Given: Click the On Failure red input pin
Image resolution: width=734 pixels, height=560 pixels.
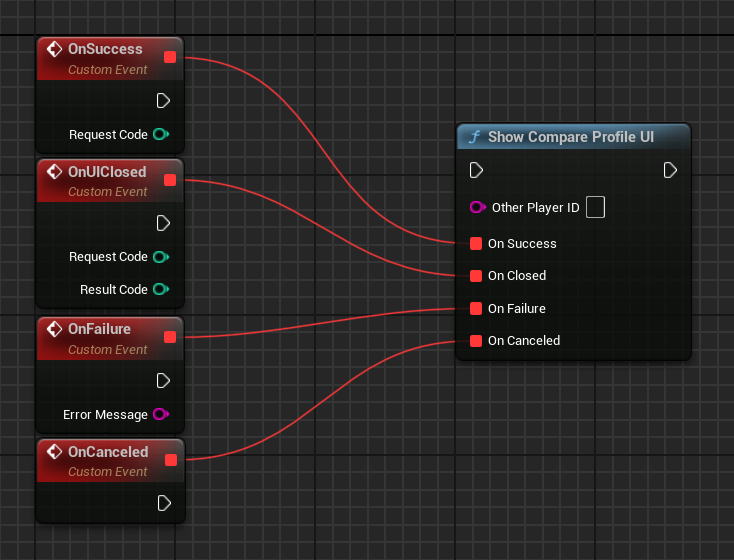Looking at the screenshot, I should tap(476, 309).
